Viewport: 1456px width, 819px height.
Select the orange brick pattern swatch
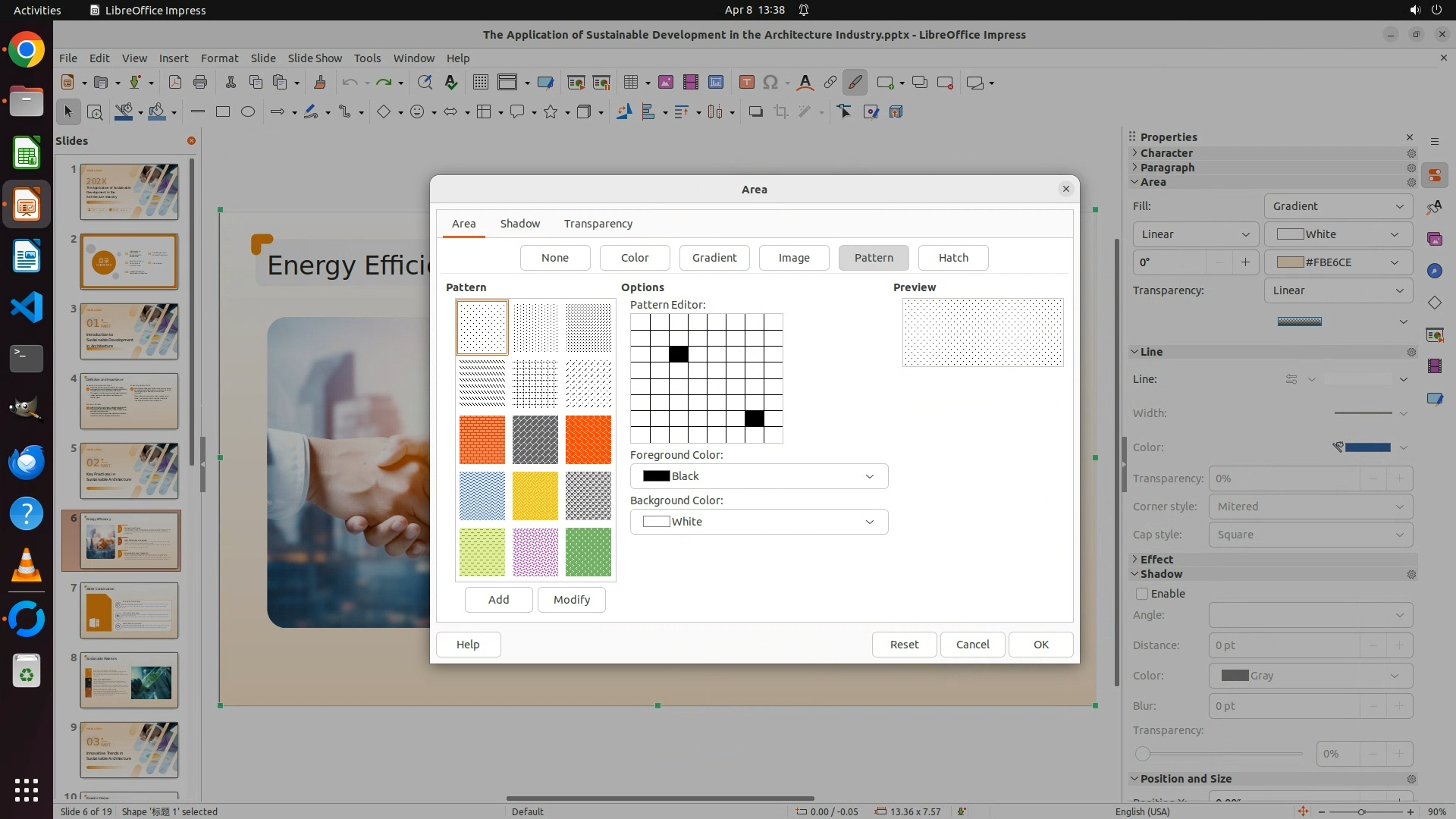pyautogui.click(x=482, y=440)
